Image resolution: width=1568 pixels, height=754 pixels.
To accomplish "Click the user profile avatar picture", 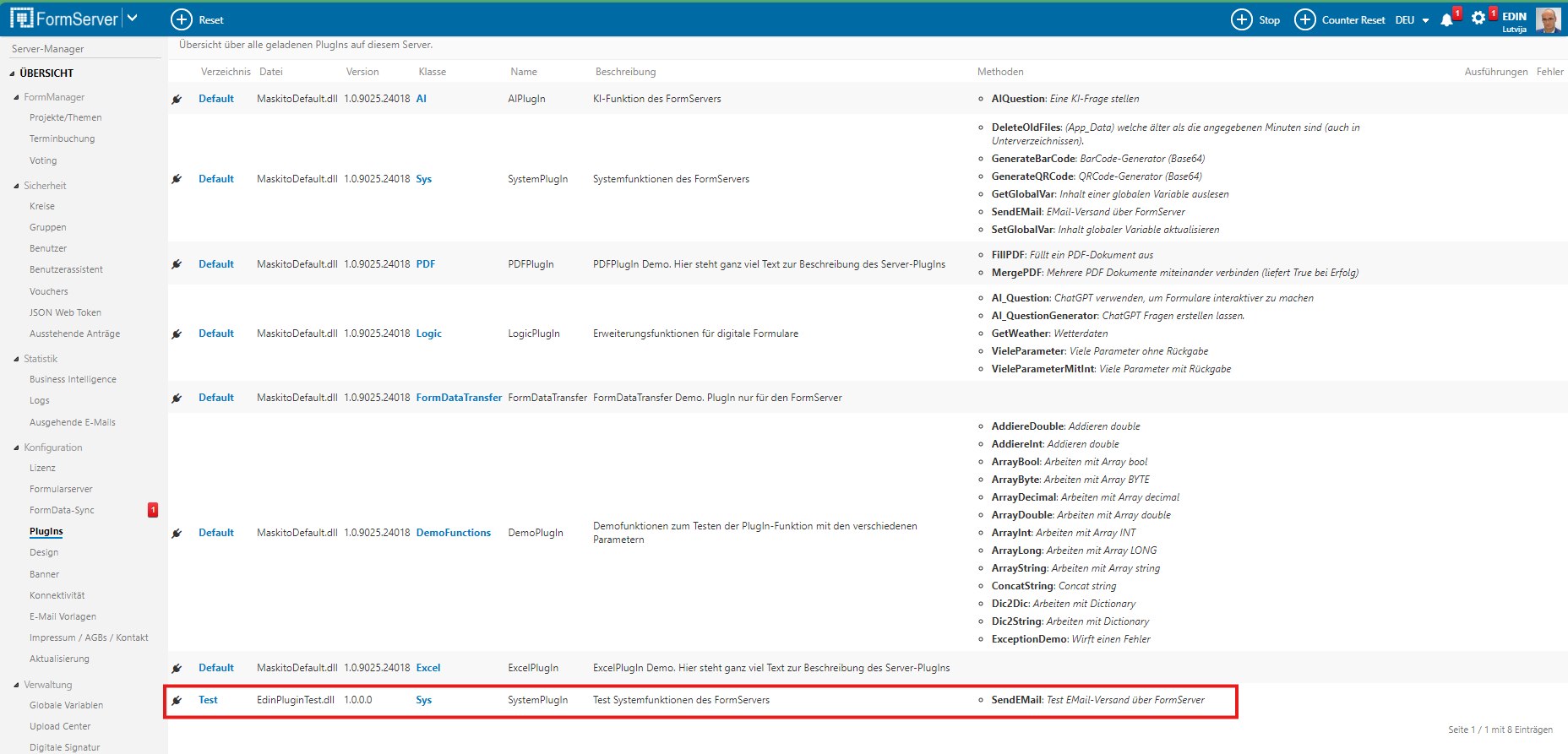I will [1548, 19].
